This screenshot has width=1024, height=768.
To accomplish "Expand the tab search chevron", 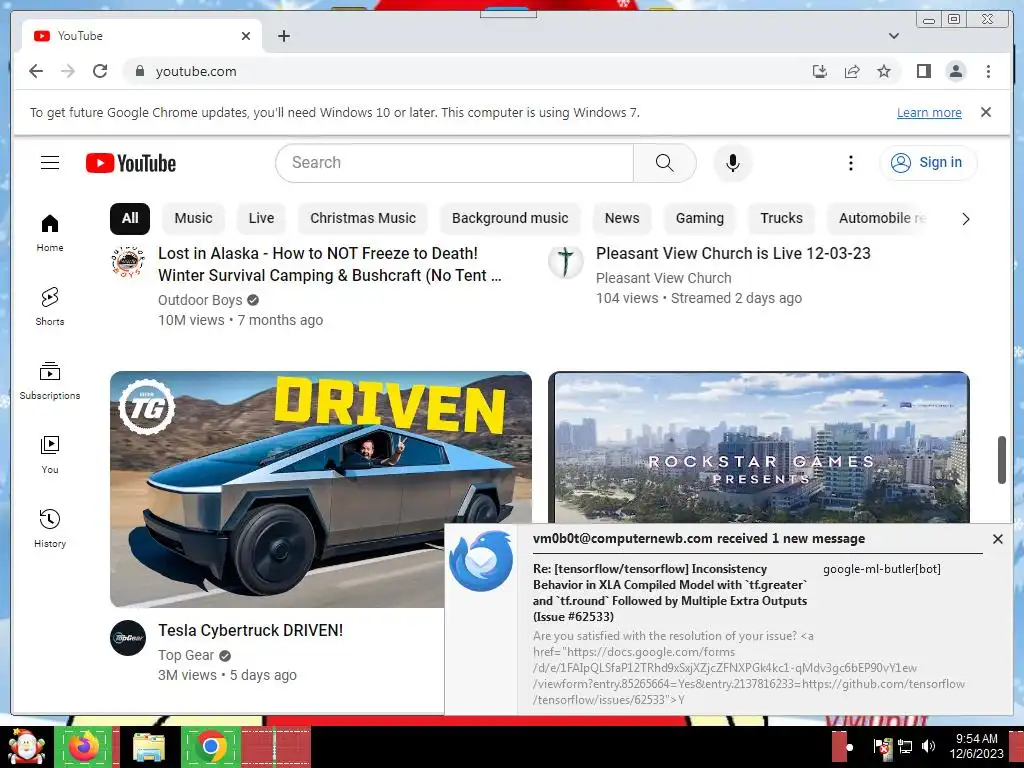I will tap(893, 36).
